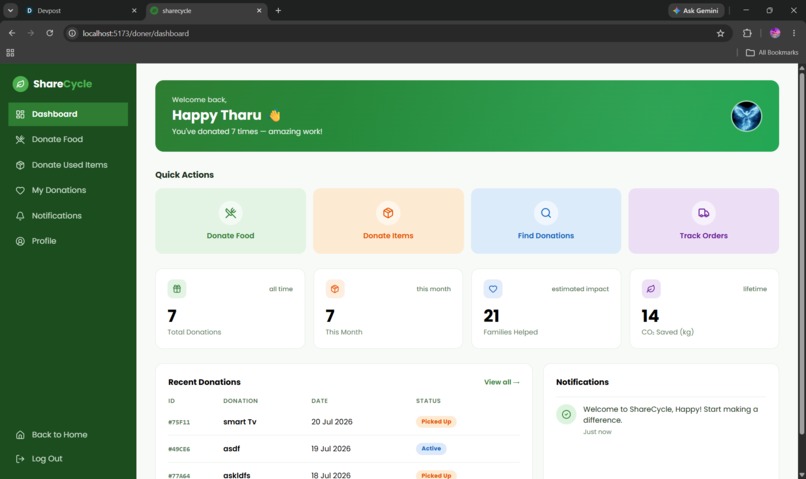Image resolution: width=806 pixels, height=479 pixels.
Task: Click the Welcome to ShareCycle notification text
Action: tap(670, 414)
